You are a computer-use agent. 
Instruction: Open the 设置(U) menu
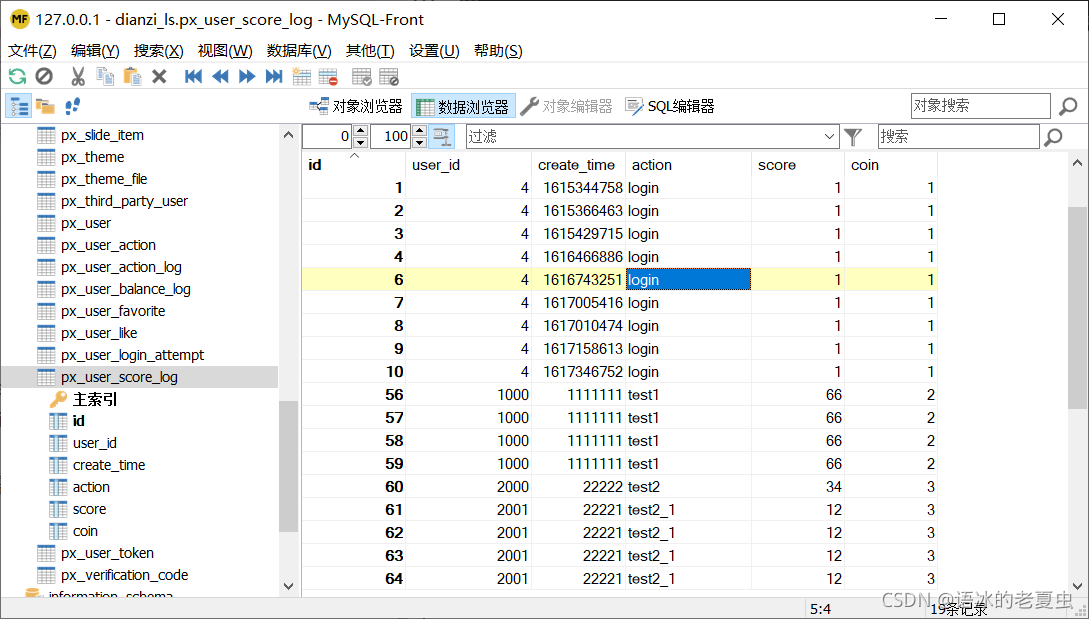tap(434, 51)
